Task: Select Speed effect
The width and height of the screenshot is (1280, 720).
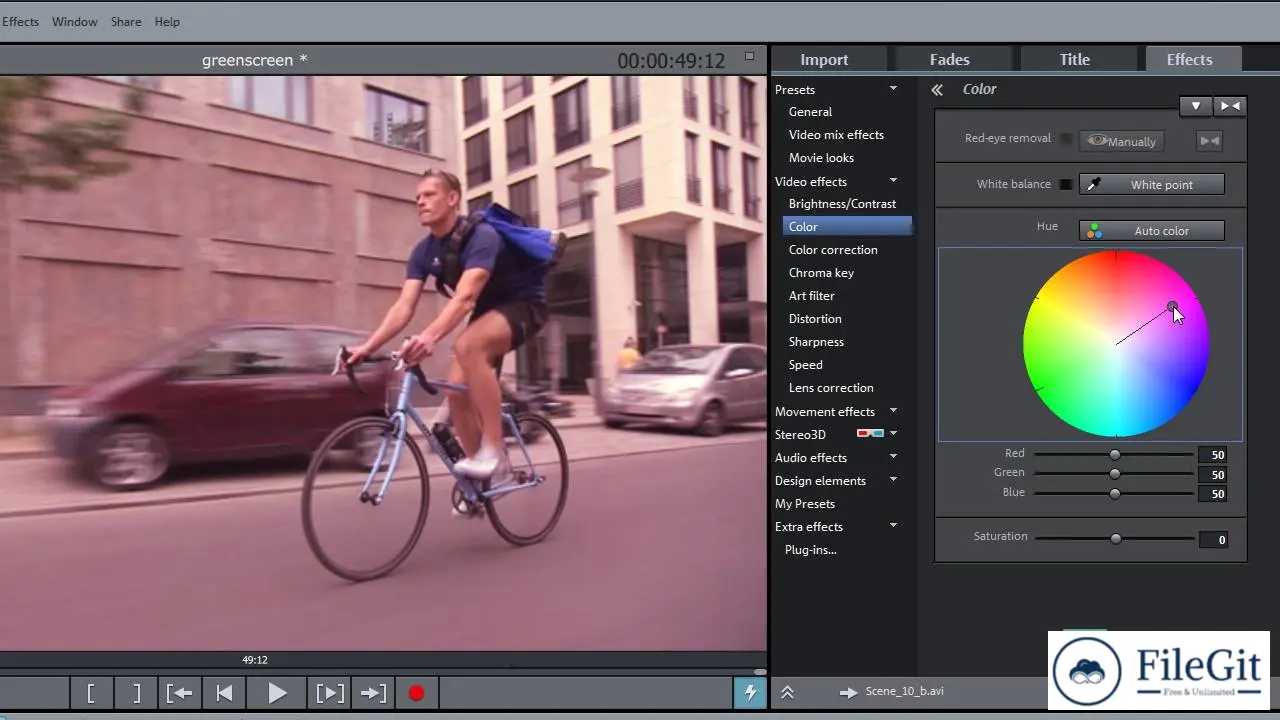Action: 806,365
